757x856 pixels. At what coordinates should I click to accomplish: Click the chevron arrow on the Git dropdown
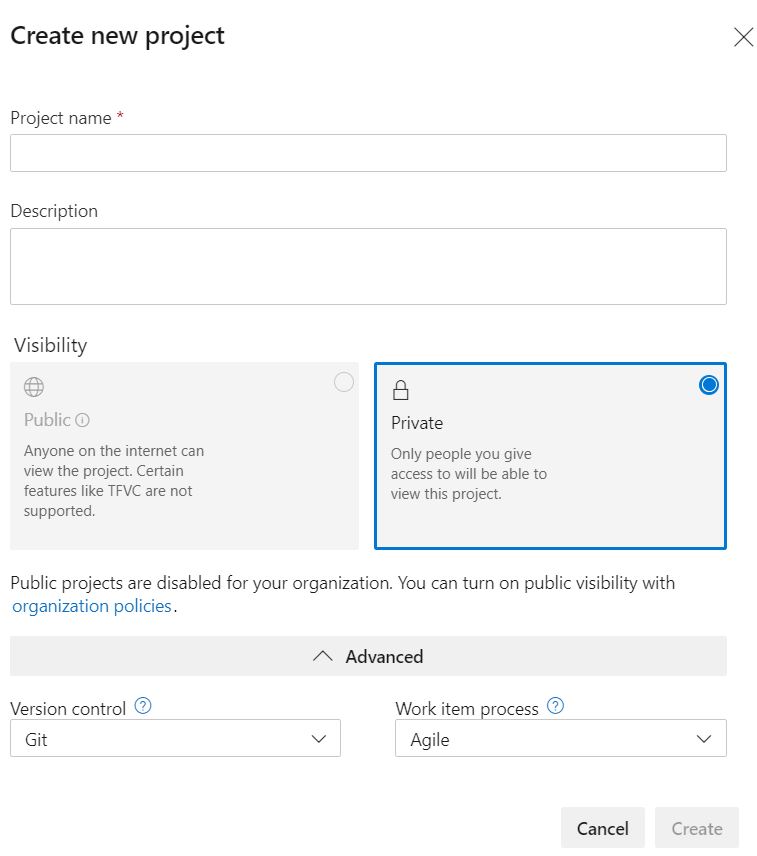318,738
